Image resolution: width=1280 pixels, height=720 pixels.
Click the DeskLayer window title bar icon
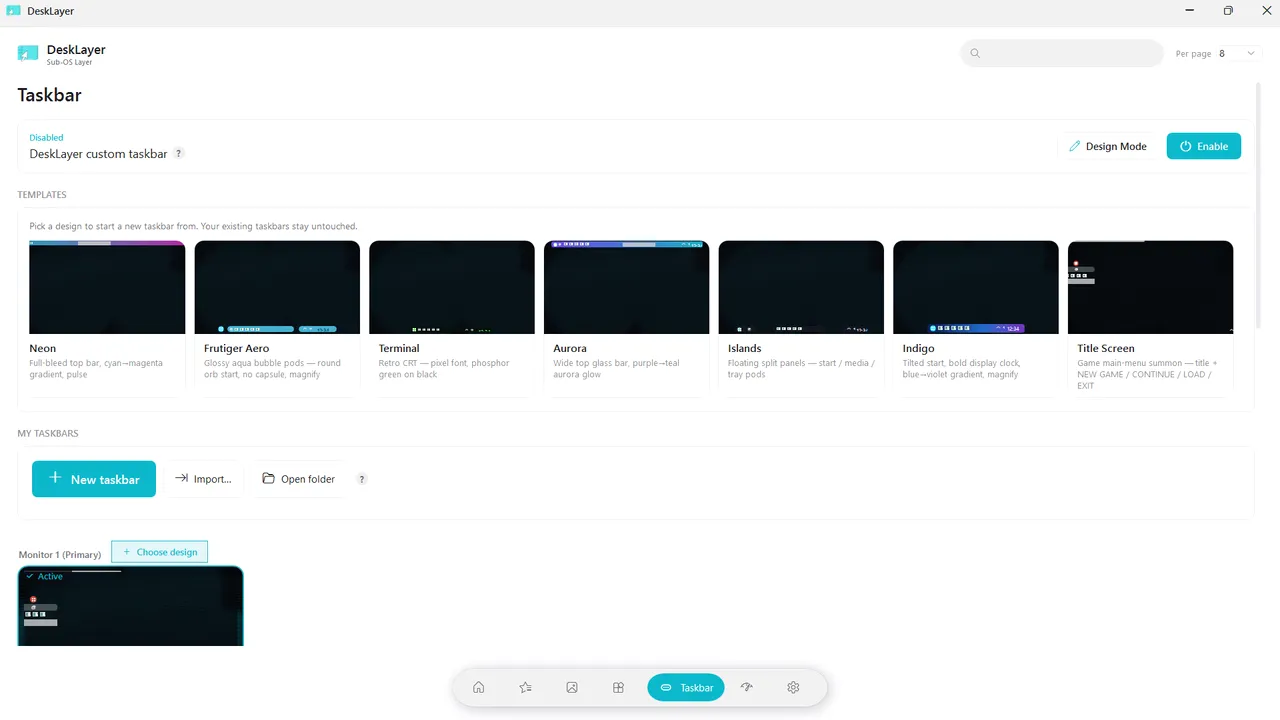click(14, 11)
